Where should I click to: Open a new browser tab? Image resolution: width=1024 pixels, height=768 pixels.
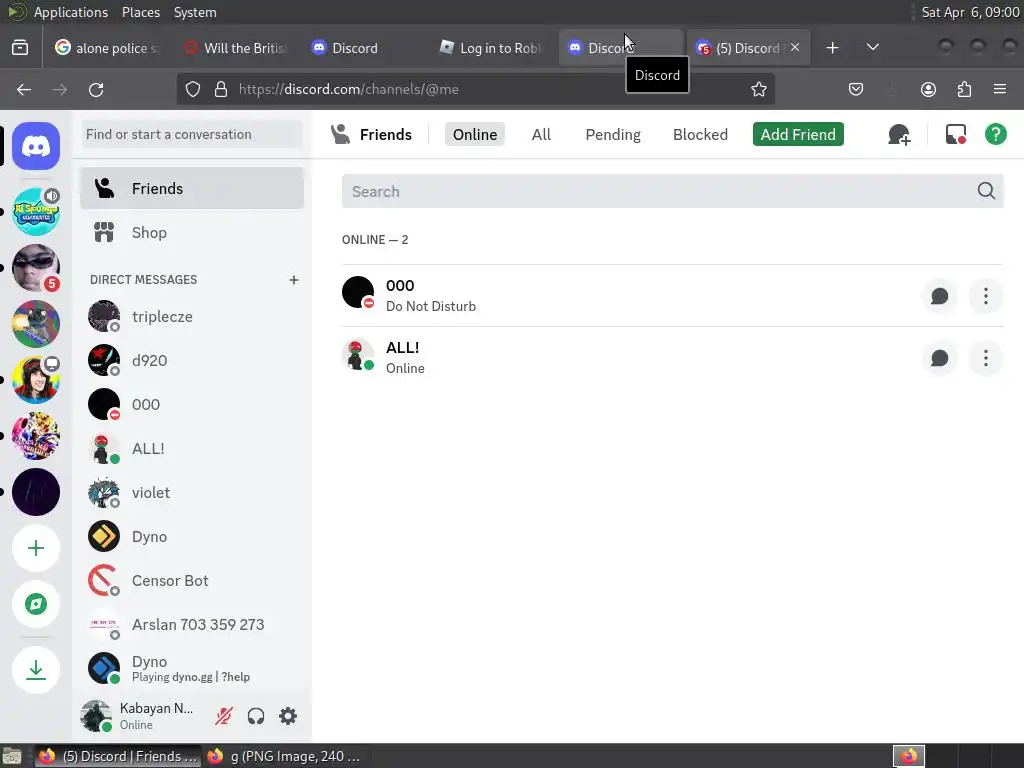click(832, 48)
